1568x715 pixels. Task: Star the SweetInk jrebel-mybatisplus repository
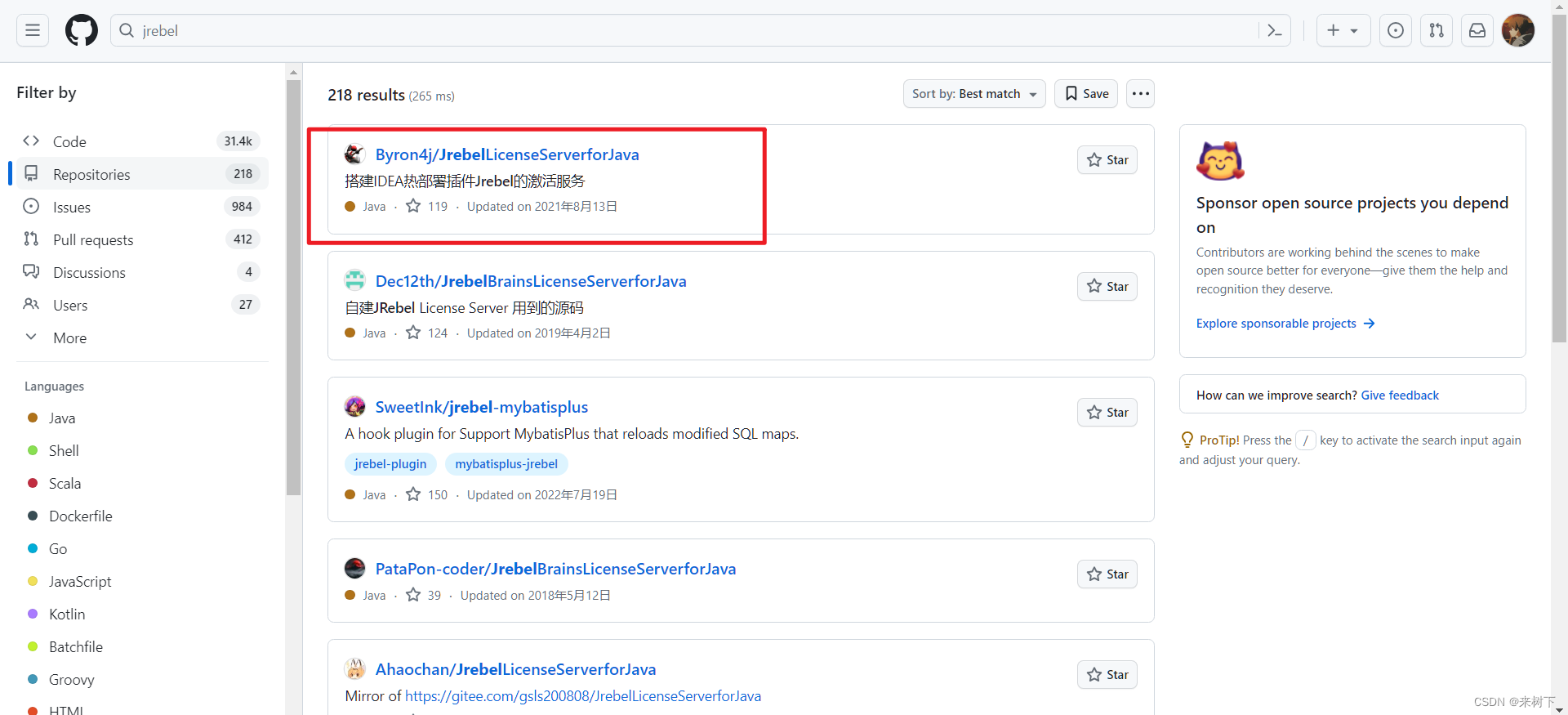(1107, 413)
